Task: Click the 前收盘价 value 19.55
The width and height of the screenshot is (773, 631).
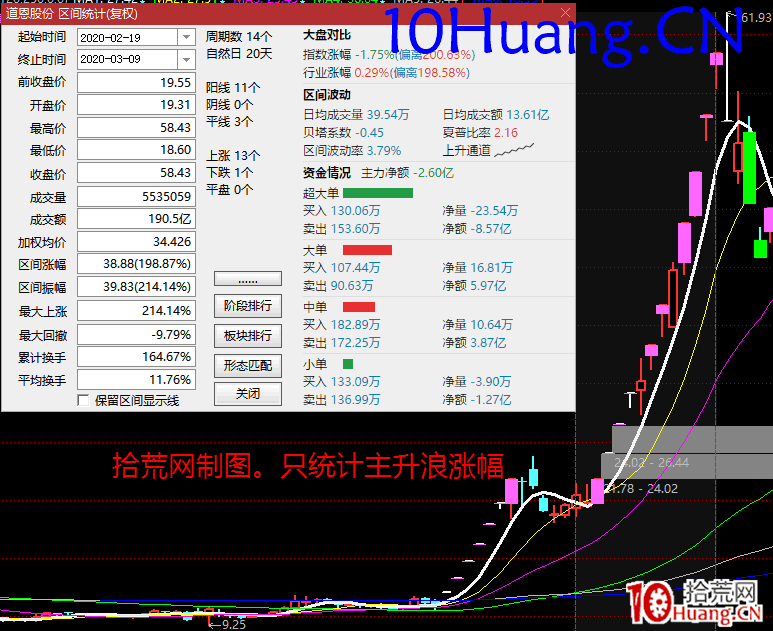Action: coord(137,82)
